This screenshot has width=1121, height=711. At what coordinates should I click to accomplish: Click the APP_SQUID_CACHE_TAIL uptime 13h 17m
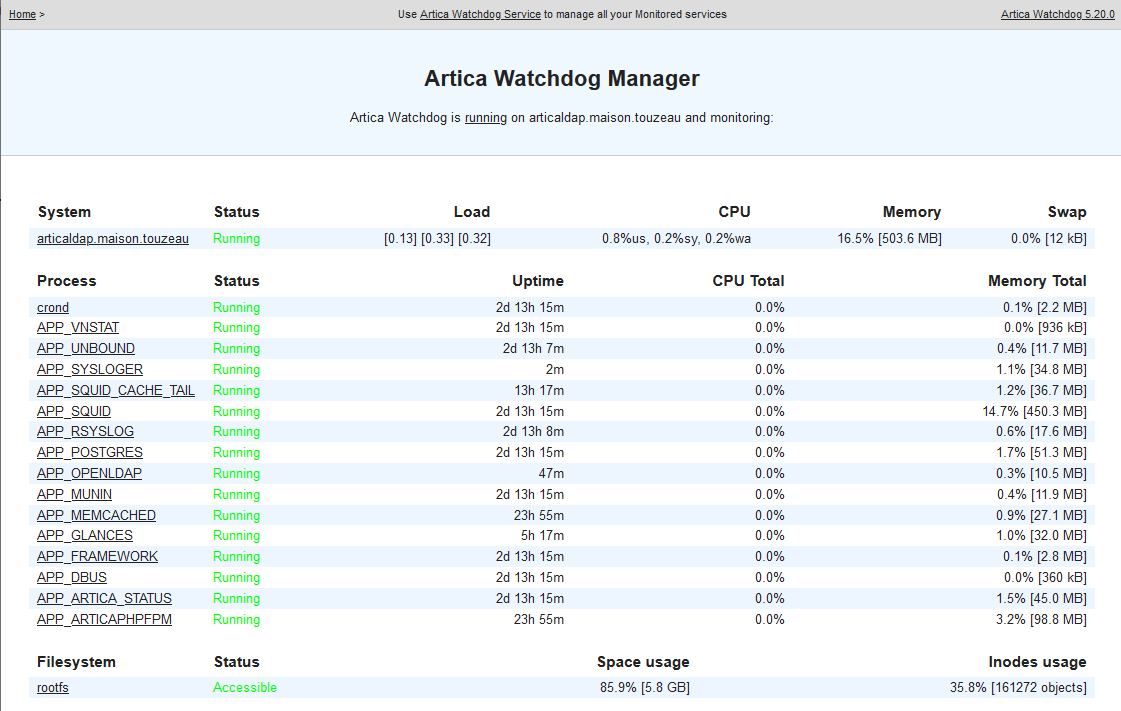pyautogui.click(x=539, y=390)
